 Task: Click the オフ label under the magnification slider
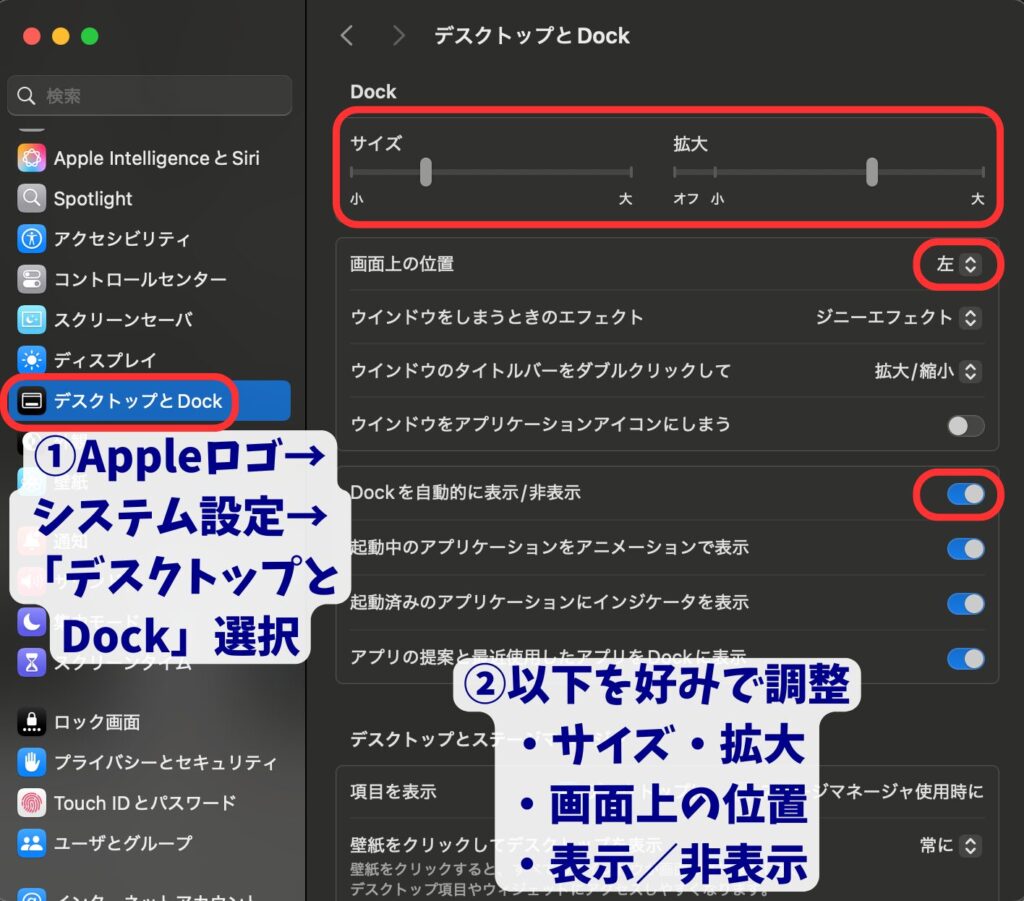(x=686, y=198)
